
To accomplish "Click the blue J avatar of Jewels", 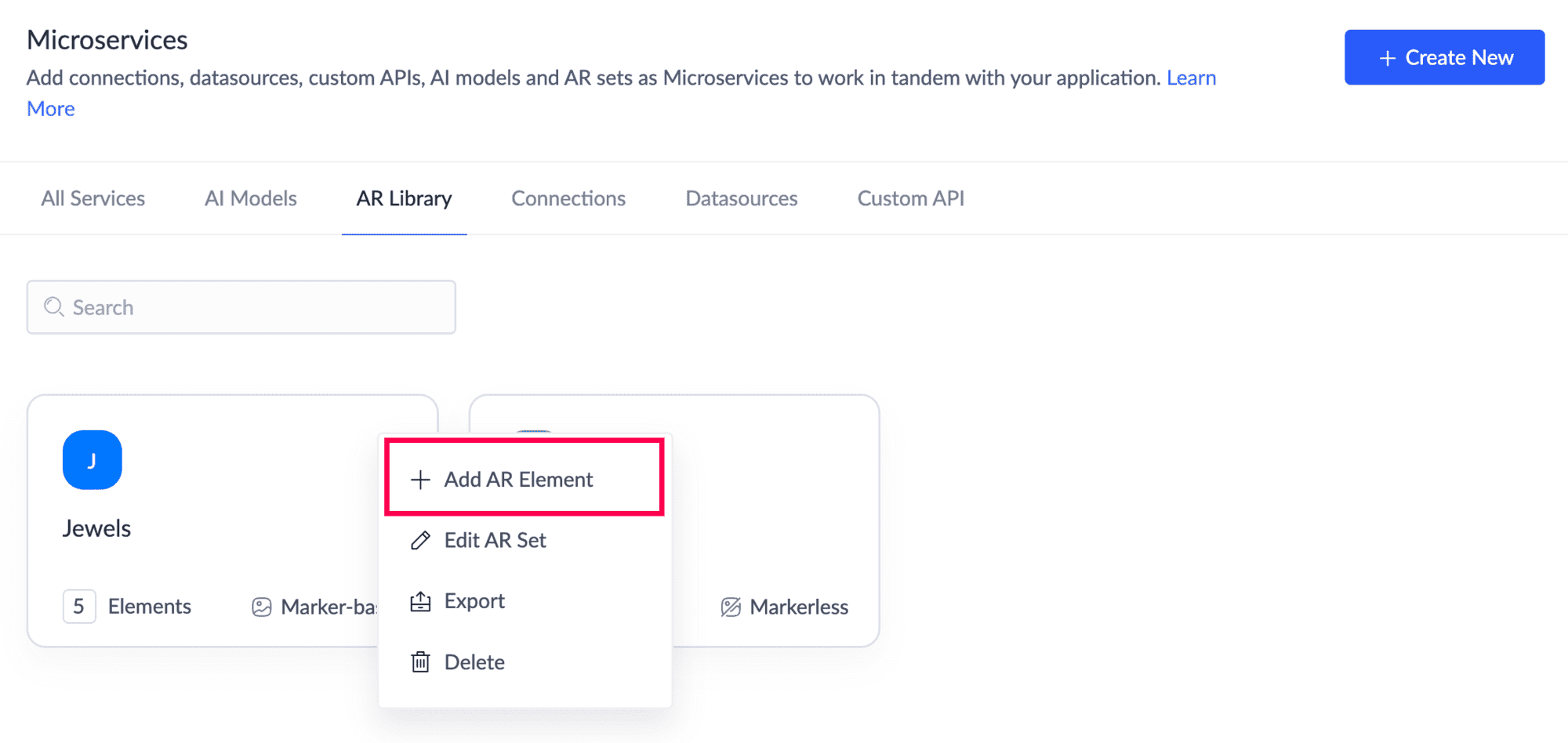I will (93, 460).
